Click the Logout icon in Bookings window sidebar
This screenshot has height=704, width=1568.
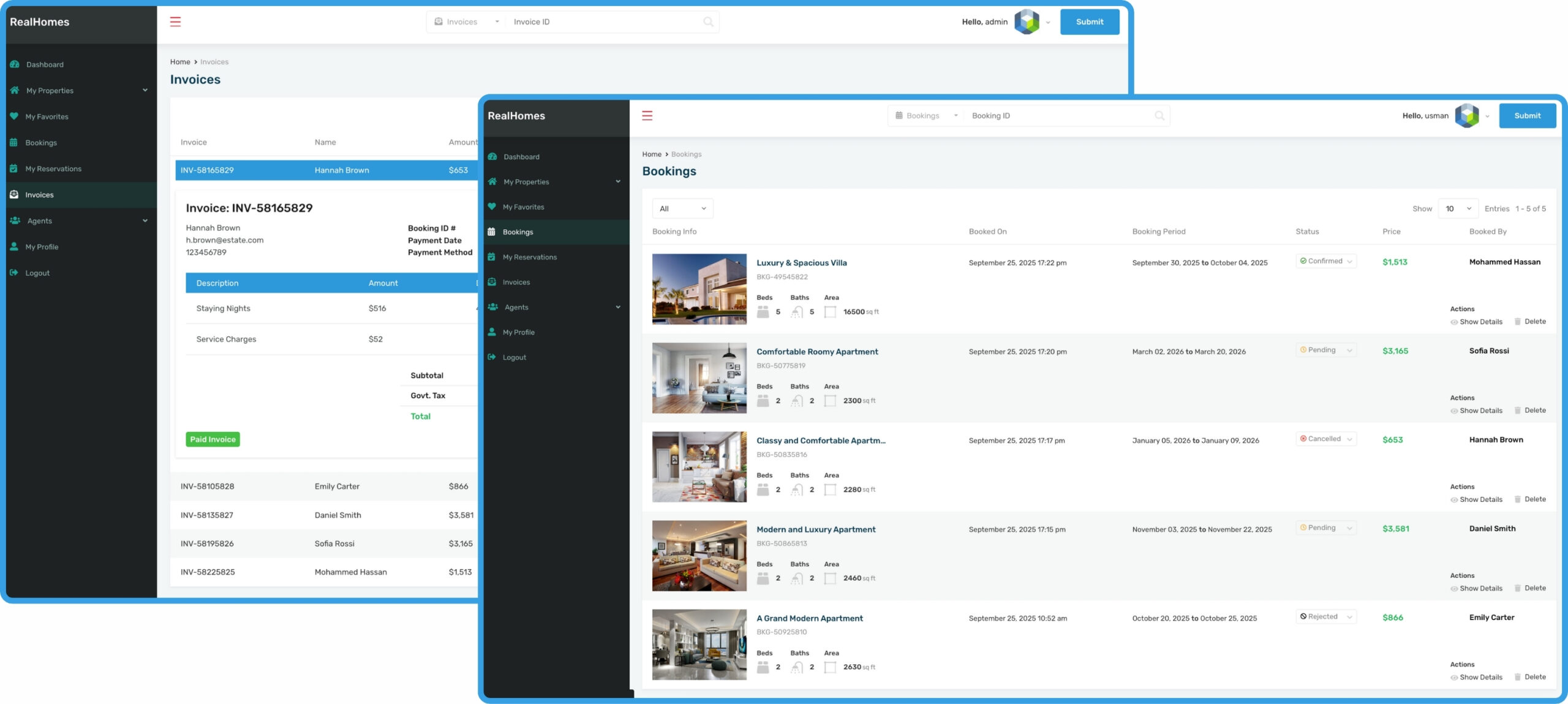click(x=492, y=357)
